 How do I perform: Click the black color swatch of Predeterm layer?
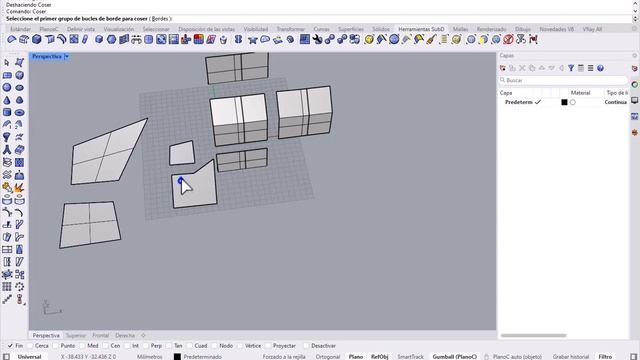coord(564,102)
